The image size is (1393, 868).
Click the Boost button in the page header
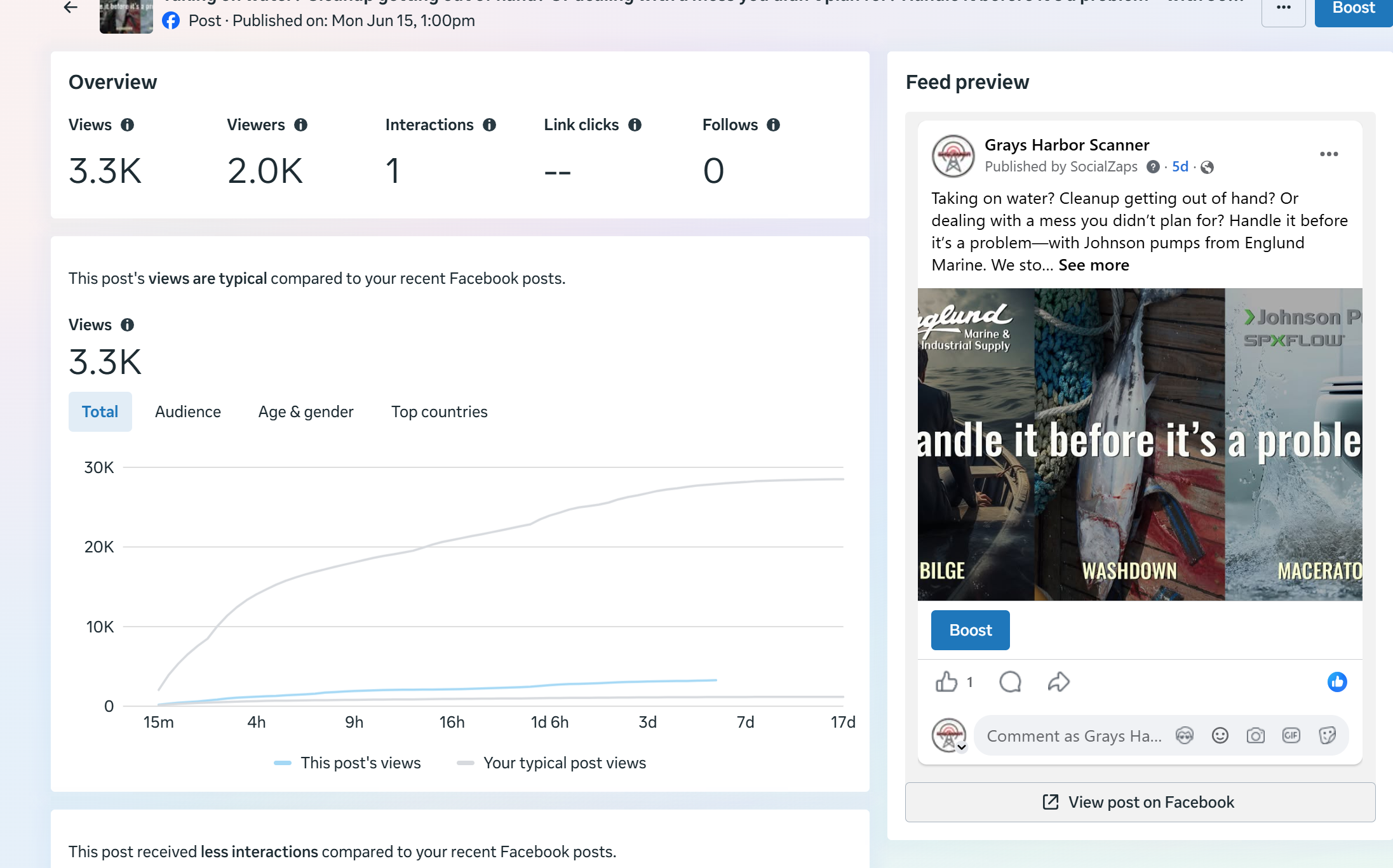pos(1354,9)
